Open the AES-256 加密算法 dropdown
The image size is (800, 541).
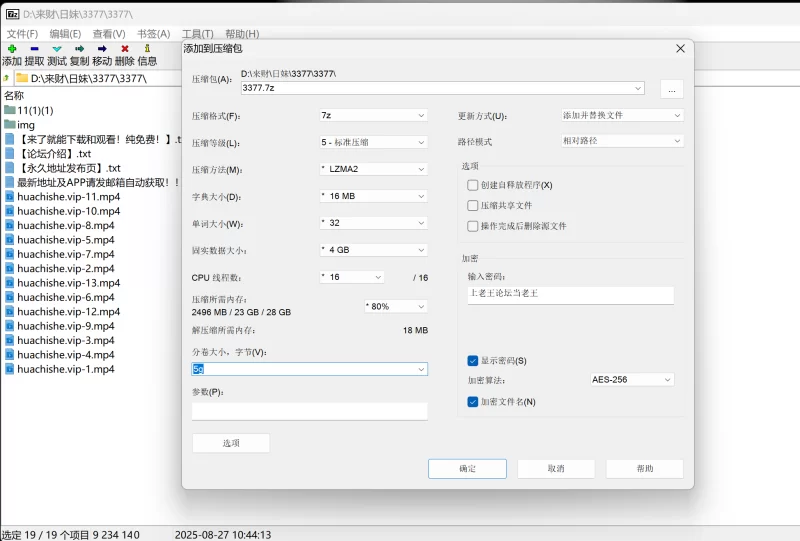[632, 380]
